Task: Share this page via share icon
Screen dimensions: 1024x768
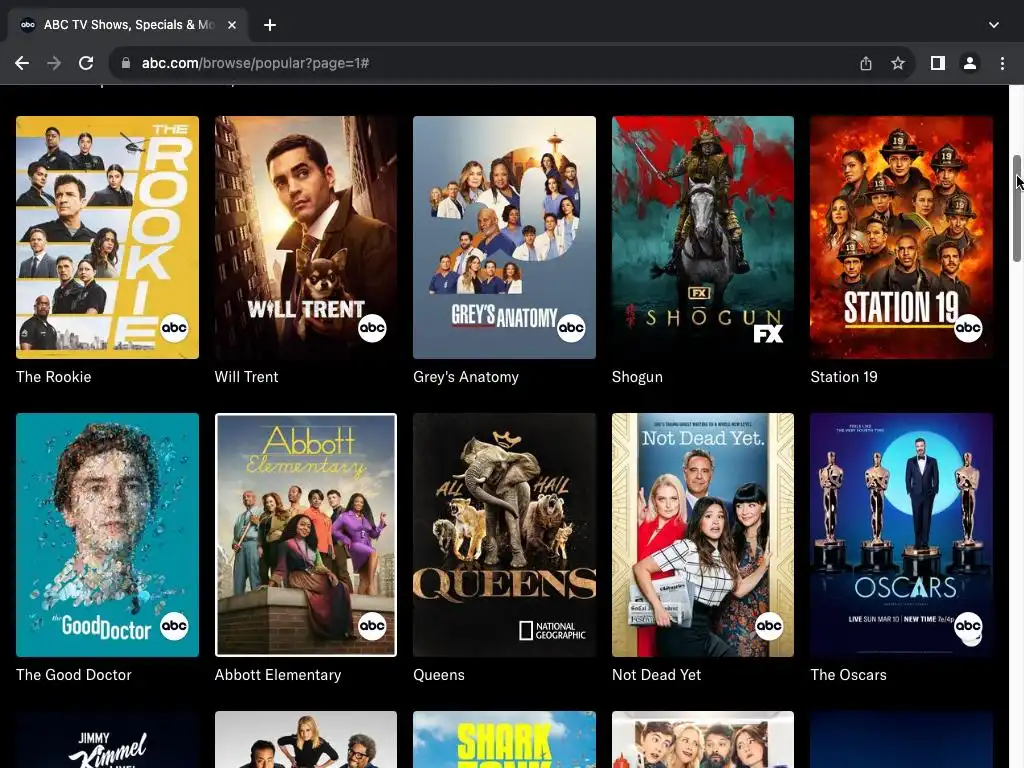Action: point(866,63)
